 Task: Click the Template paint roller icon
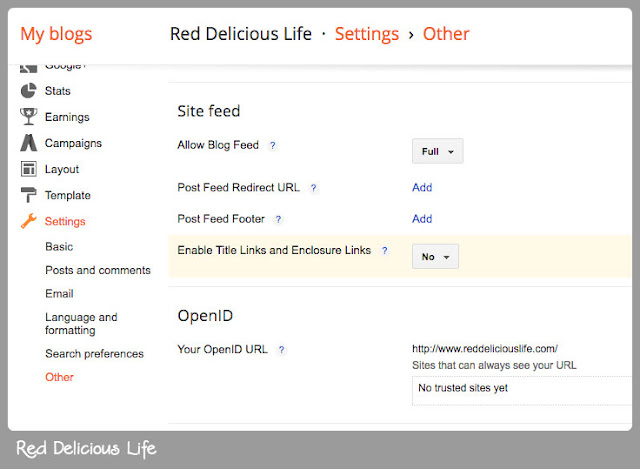pyautogui.click(x=28, y=195)
